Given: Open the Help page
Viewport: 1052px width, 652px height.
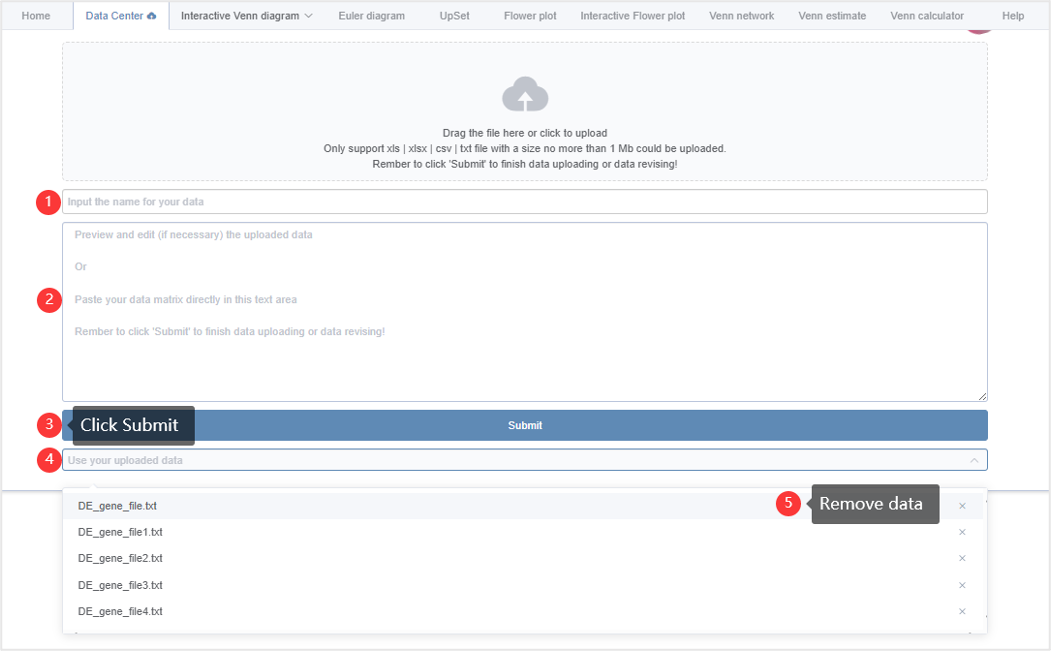Looking at the screenshot, I should tap(1012, 15).
